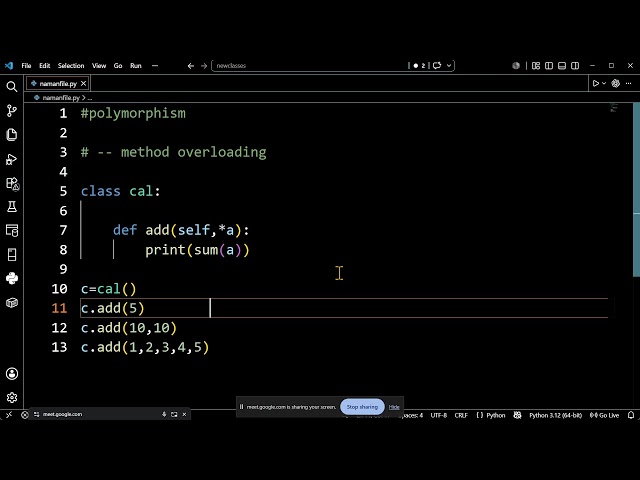
Task: Open the editor More Actions ellipsis
Action: tap(629, 83)
